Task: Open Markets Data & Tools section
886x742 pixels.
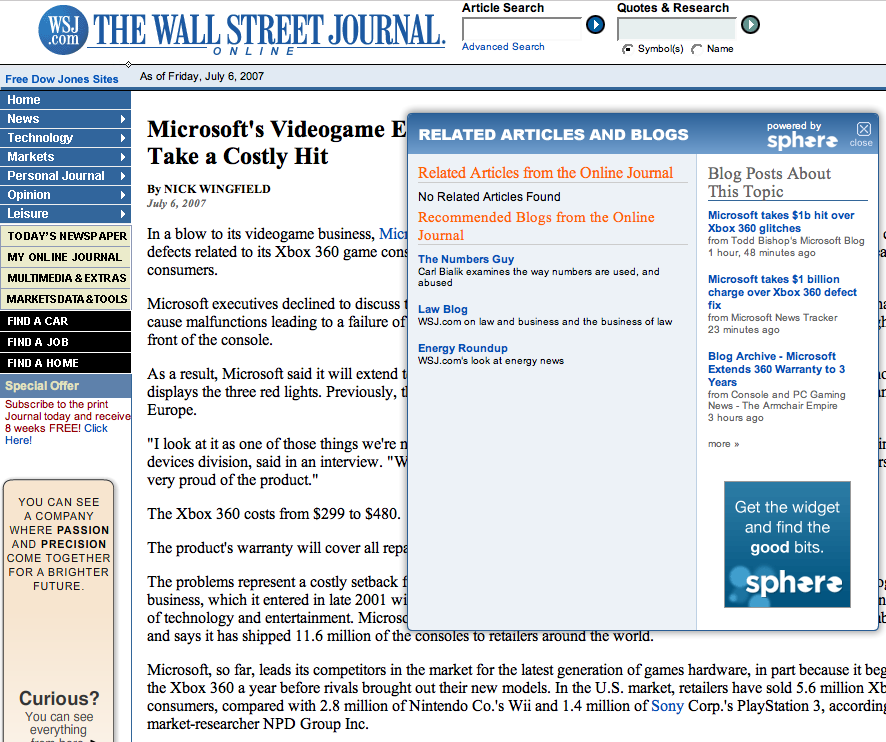Action: tap(66, 299)
